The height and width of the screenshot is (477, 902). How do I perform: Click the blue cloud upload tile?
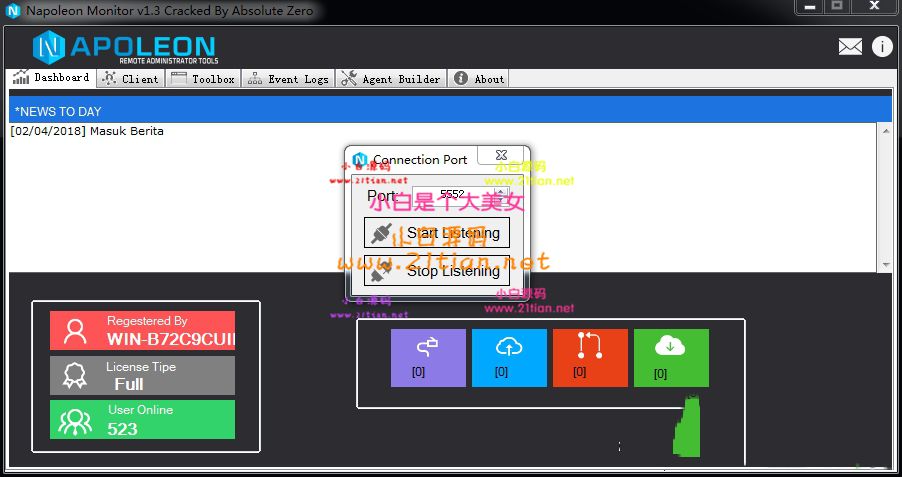509,357
